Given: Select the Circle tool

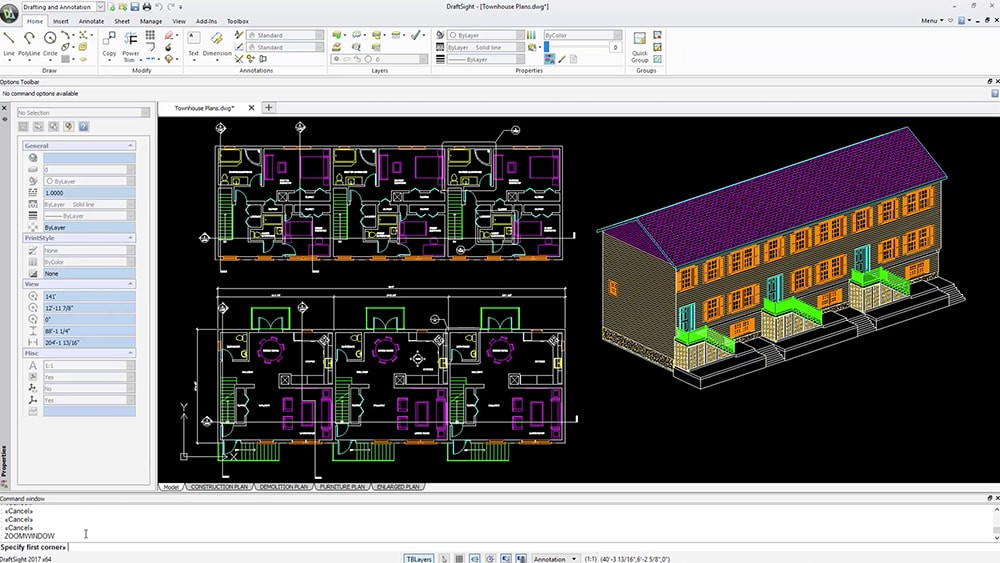Looking at the screenshot, I should (x=50, y=44).
